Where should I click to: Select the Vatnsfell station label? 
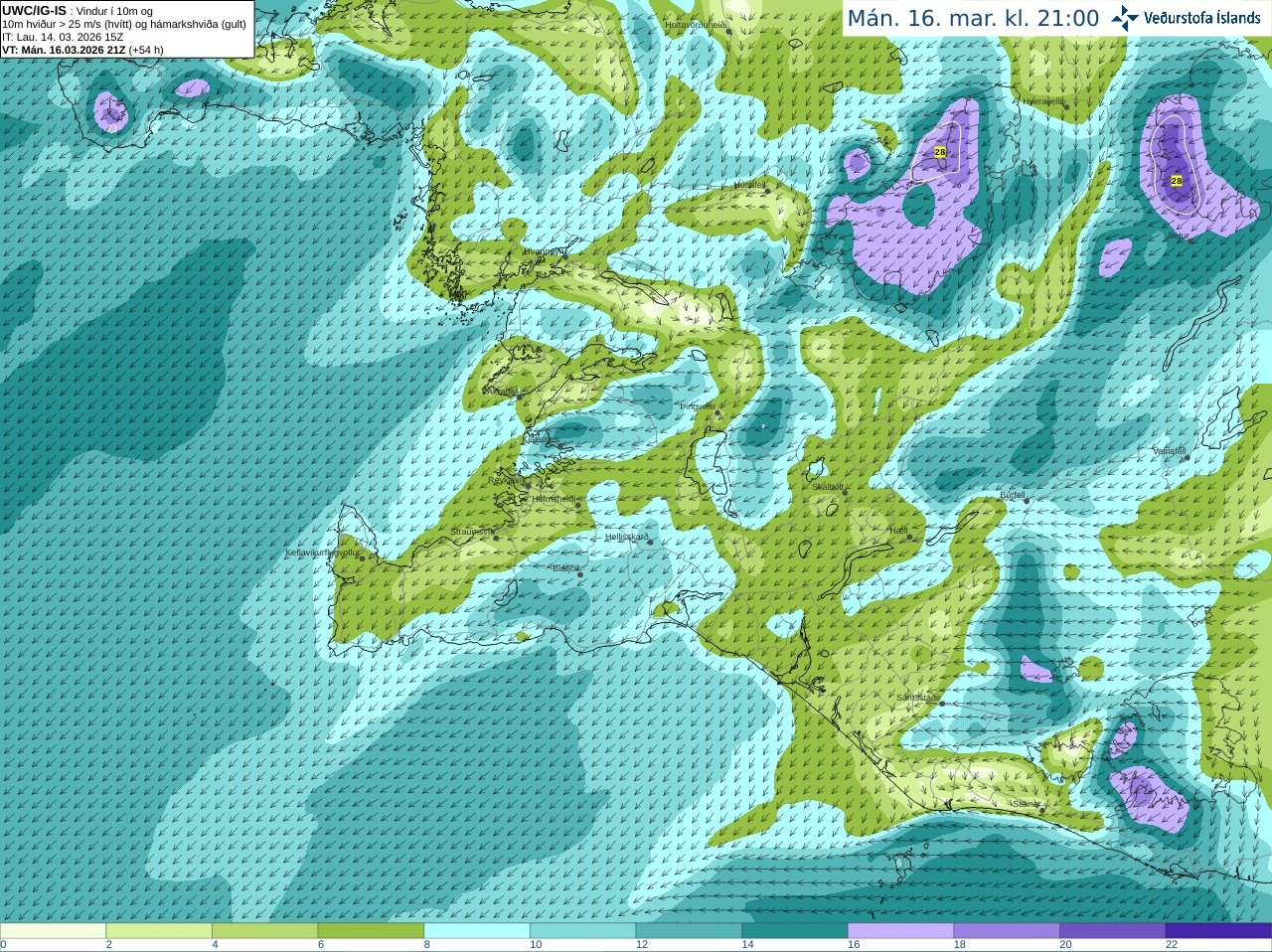[x=1170, y=450]
